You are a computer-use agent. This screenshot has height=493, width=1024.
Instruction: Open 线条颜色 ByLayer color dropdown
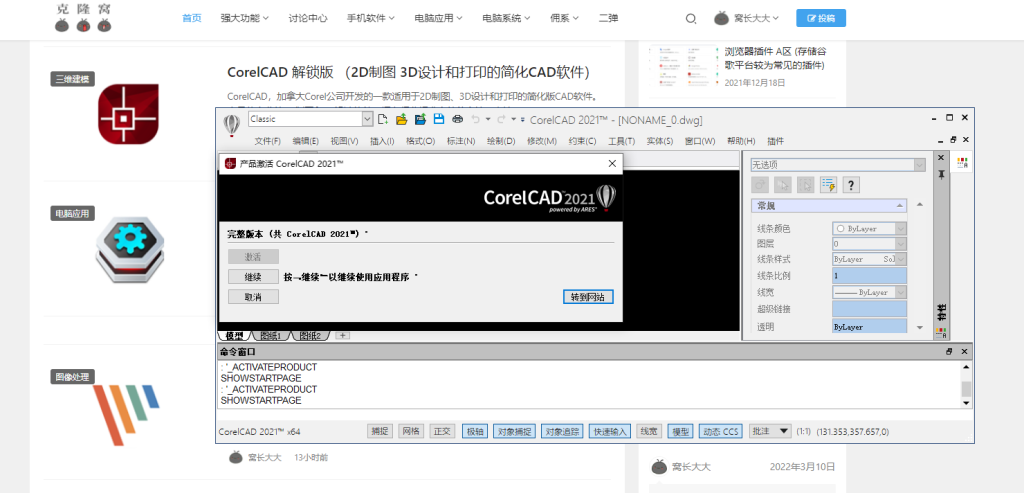[x=869, y=229]
